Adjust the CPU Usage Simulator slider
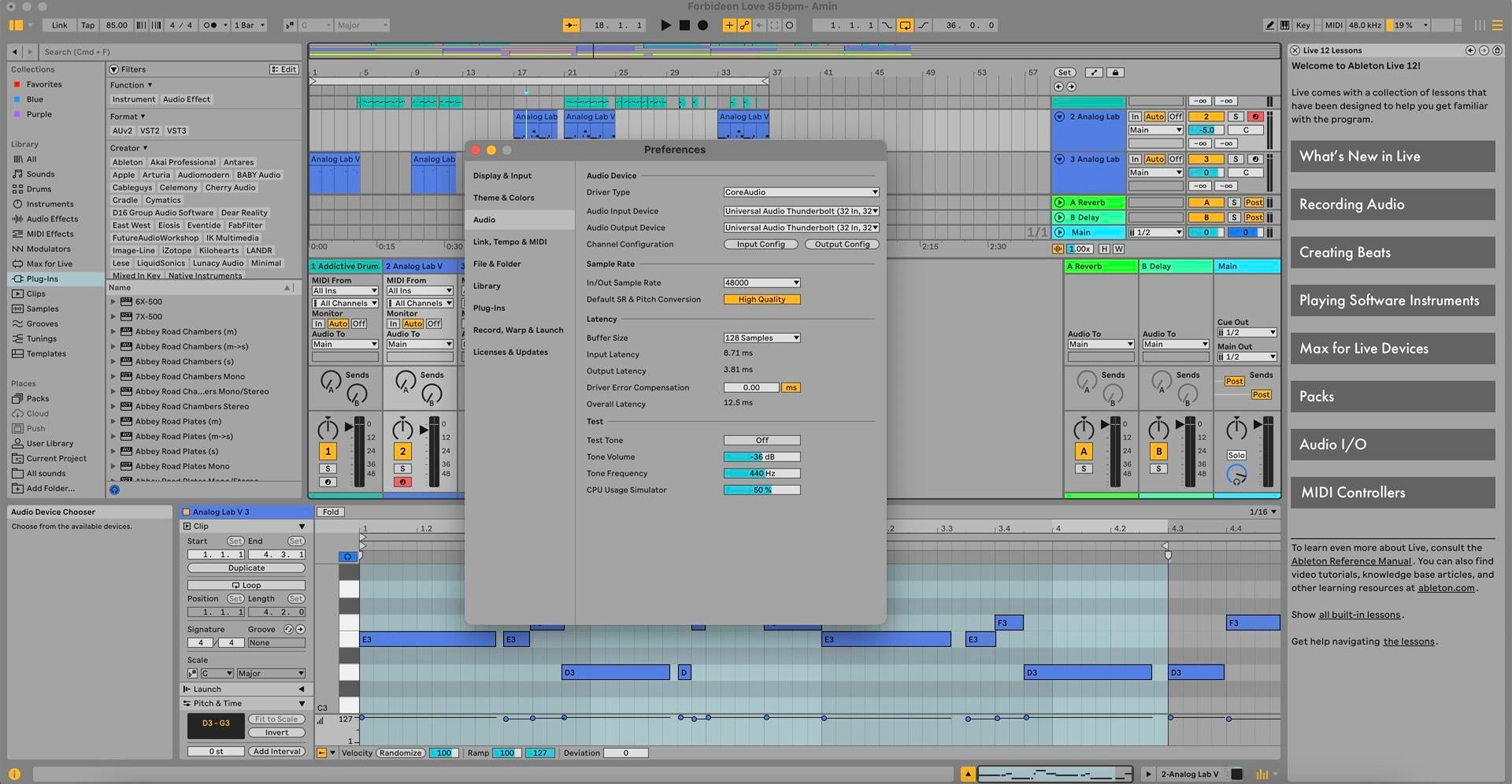Image resolution: width=1512 pixels, height=784 pixels. (761, 490)
